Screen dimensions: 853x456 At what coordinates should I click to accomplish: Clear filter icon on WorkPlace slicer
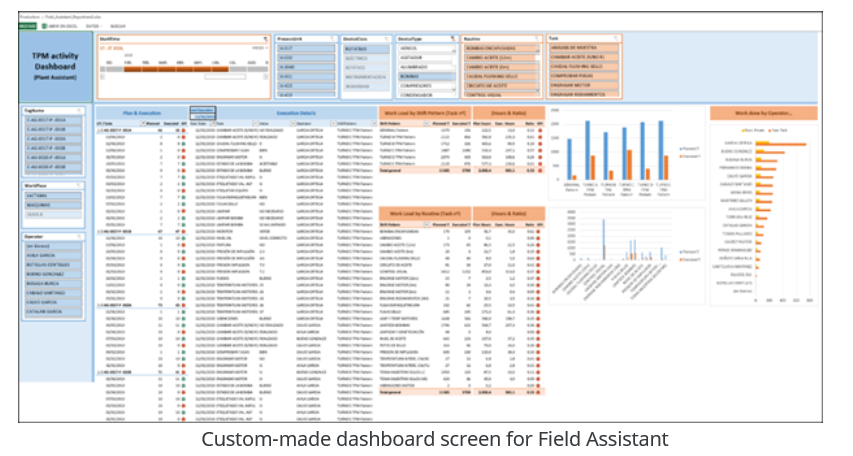click(x=79, y=186)
